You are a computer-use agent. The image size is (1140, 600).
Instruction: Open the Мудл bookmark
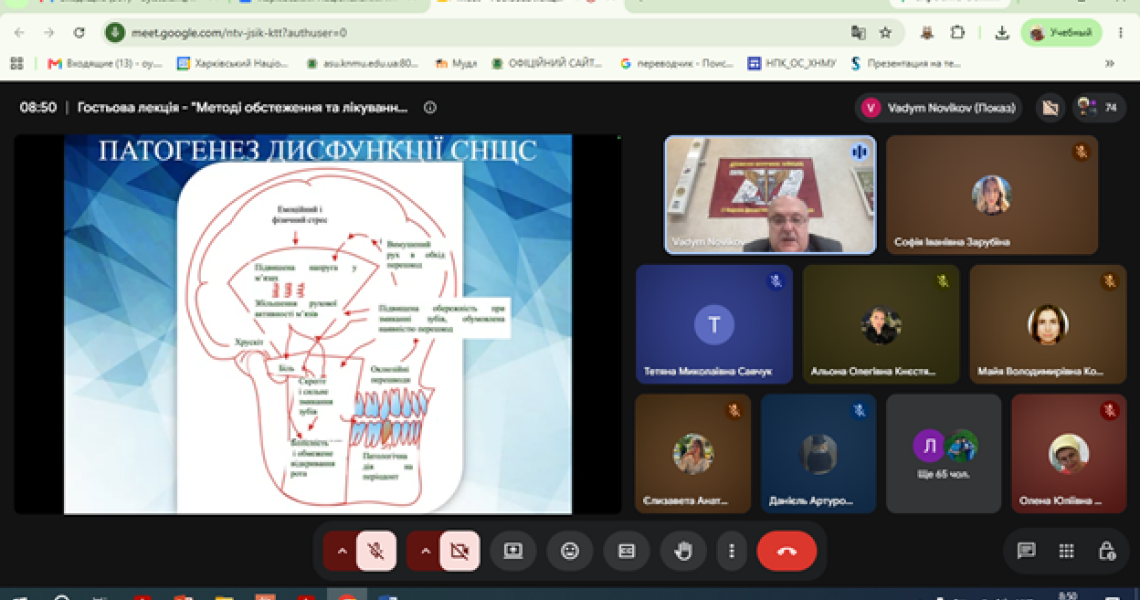pos(455,64)
